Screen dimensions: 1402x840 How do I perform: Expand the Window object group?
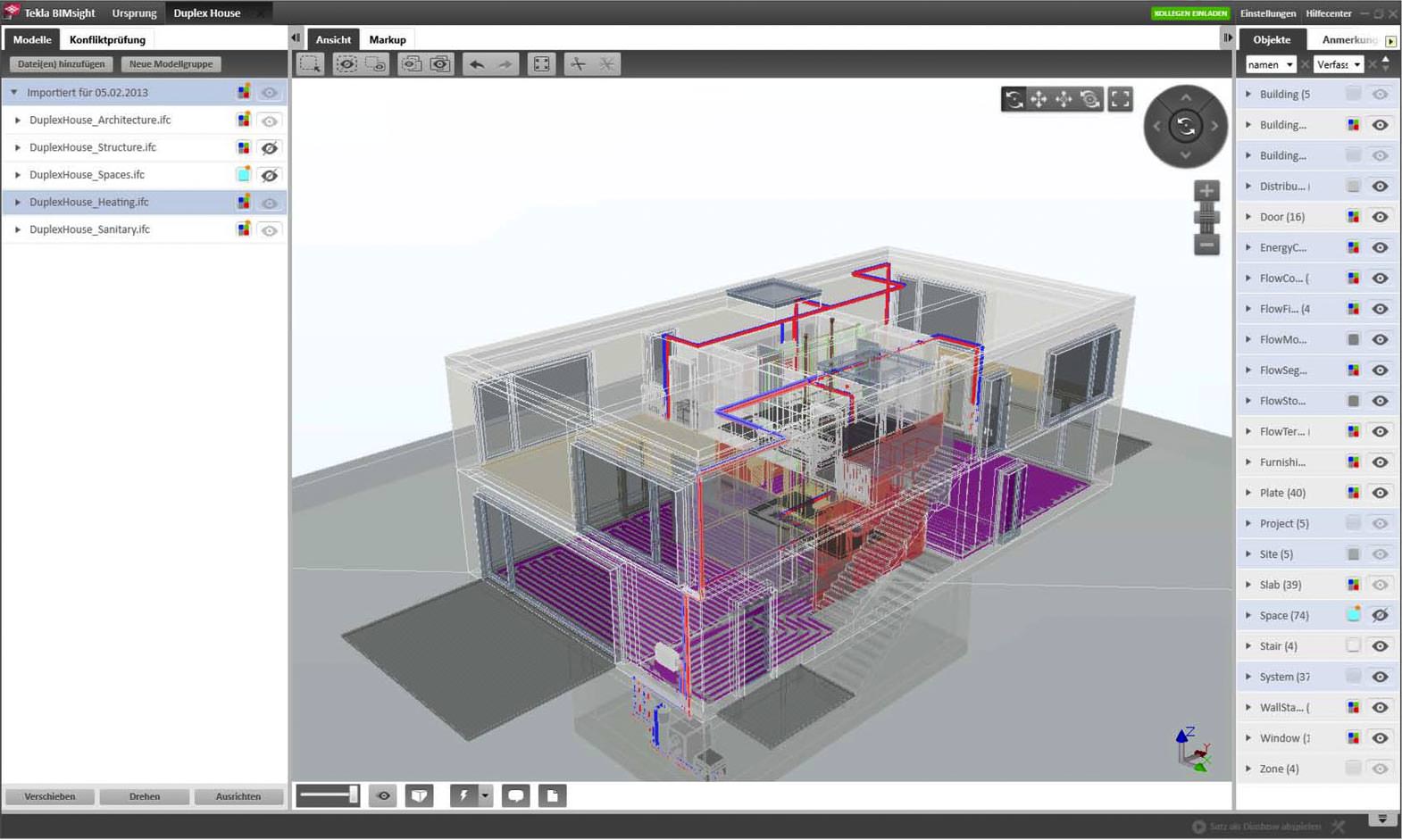tap(1248, 738)
